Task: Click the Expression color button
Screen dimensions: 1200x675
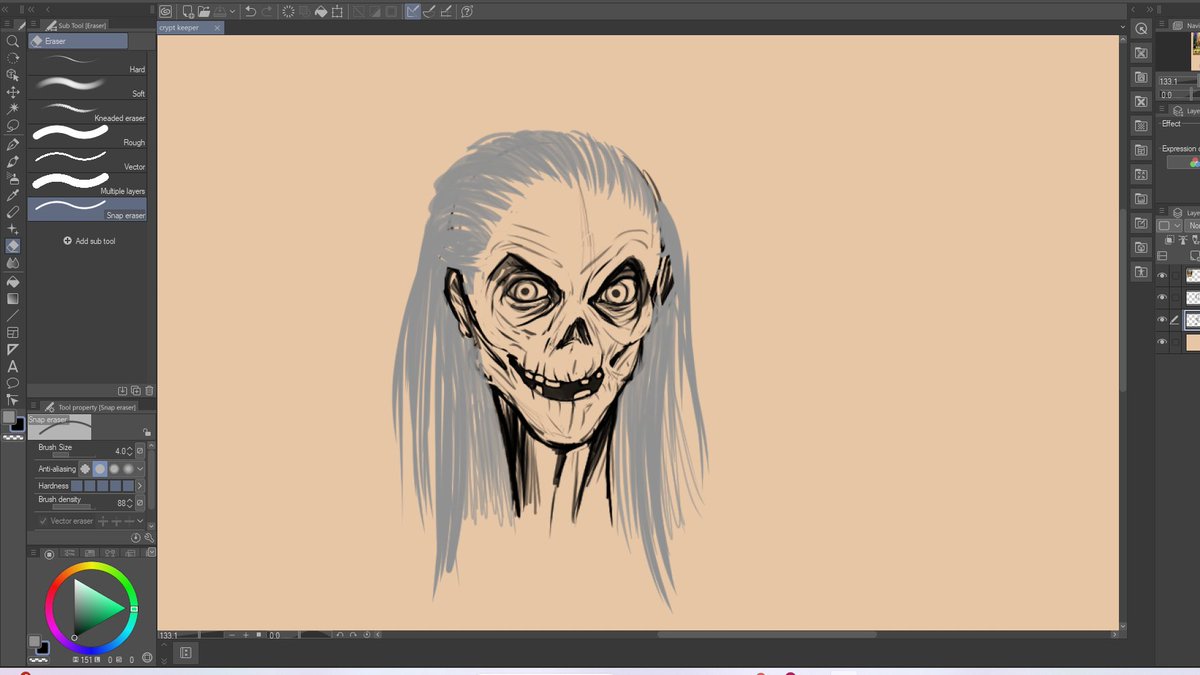Action: coord(1186,162)
